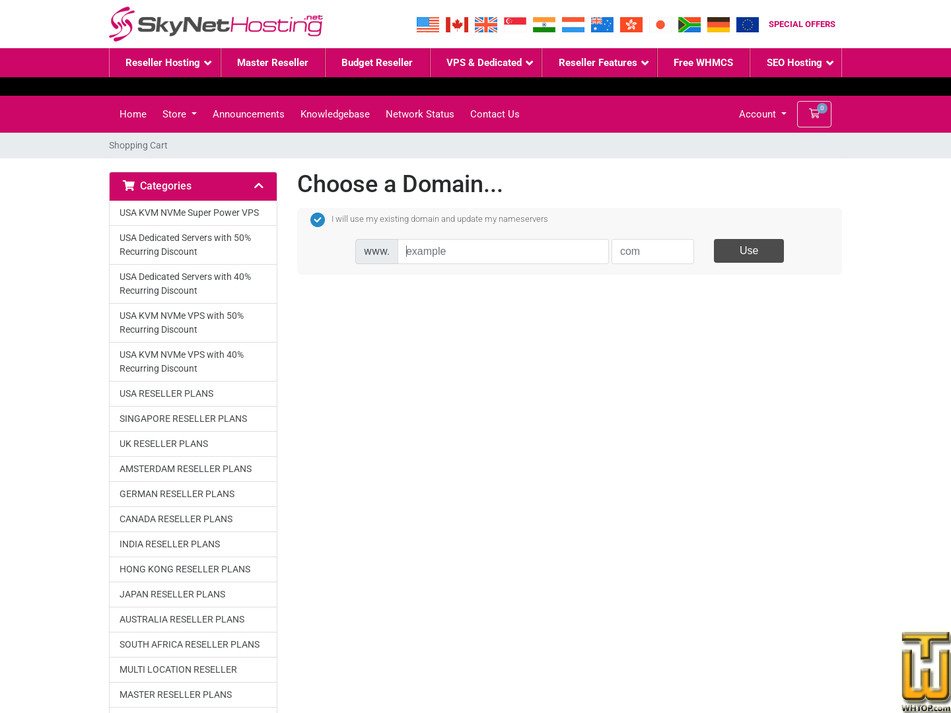This screenshot has height=713, width=951.
Task: Select the existing domain nameservers option
Action: pyautogui.click(x=317, y=219)
